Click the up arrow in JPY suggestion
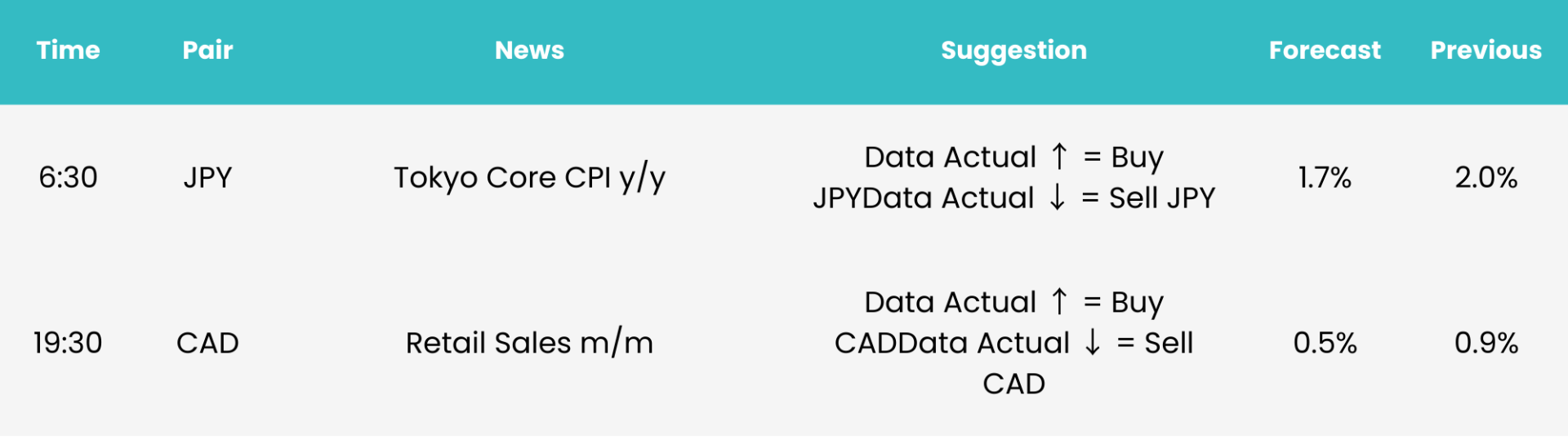The width and height of the screenshot is (1568, 440). coord(1059,156)
